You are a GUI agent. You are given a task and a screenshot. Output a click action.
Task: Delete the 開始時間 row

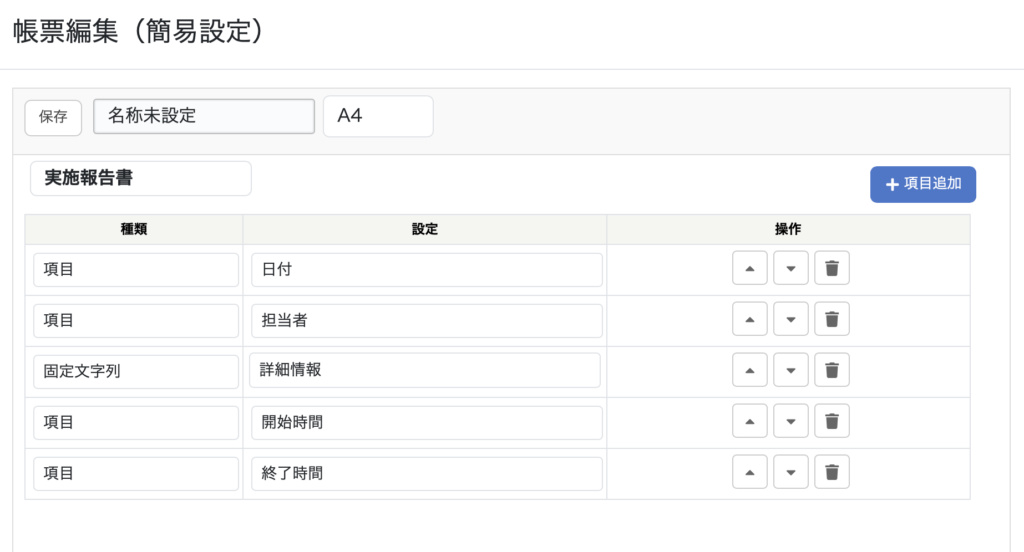[x=831, y=421]
